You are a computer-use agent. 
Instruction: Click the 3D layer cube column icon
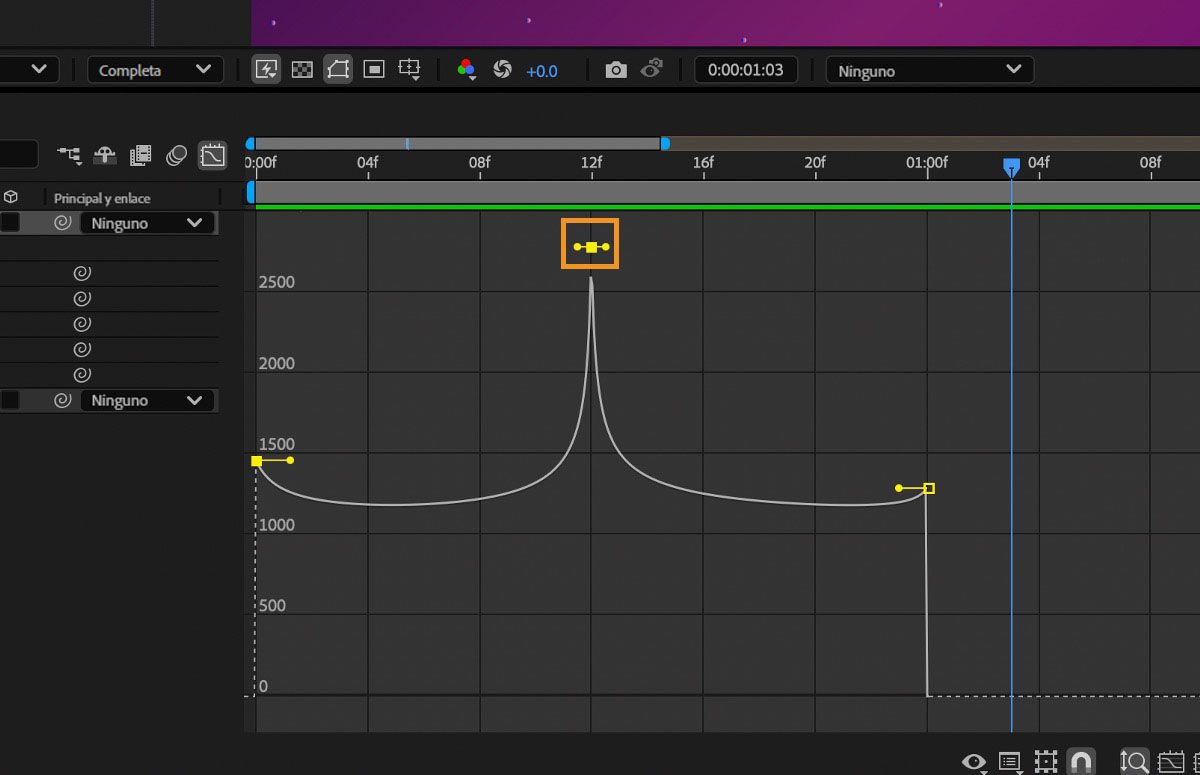(x=11, y=197)
